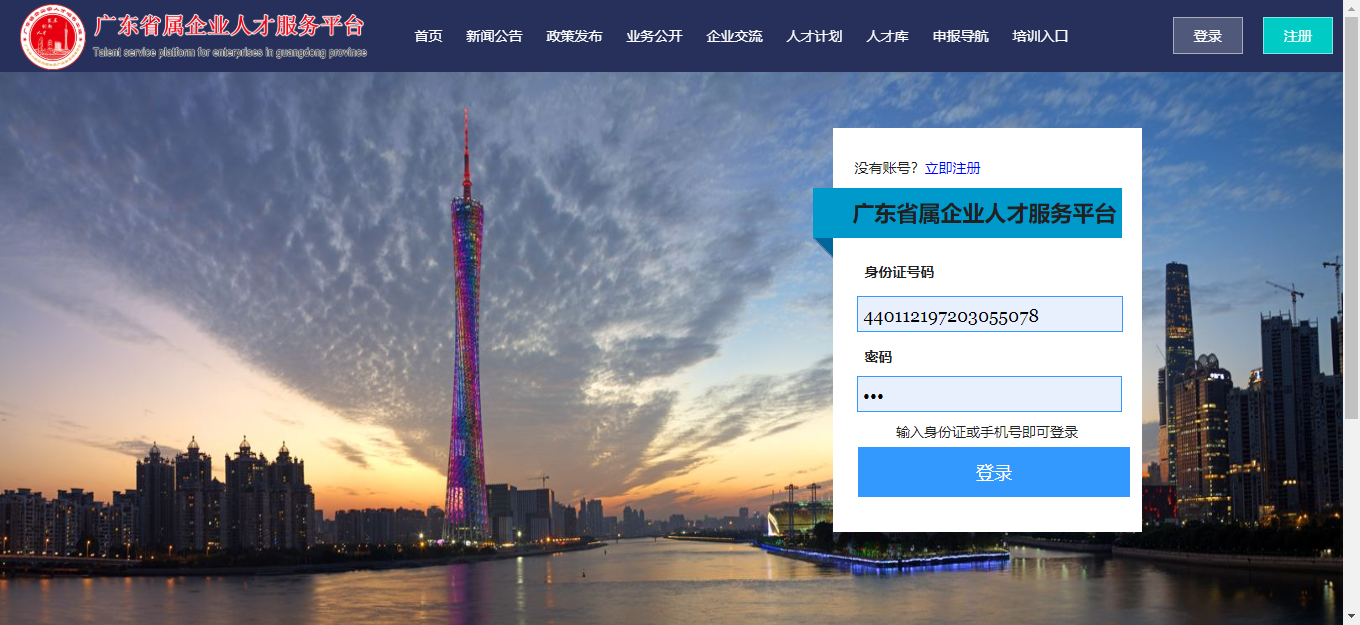Click the 登录 button in the header
The height and width of the screenshot is (625, 1360).
coord(1208,36)
